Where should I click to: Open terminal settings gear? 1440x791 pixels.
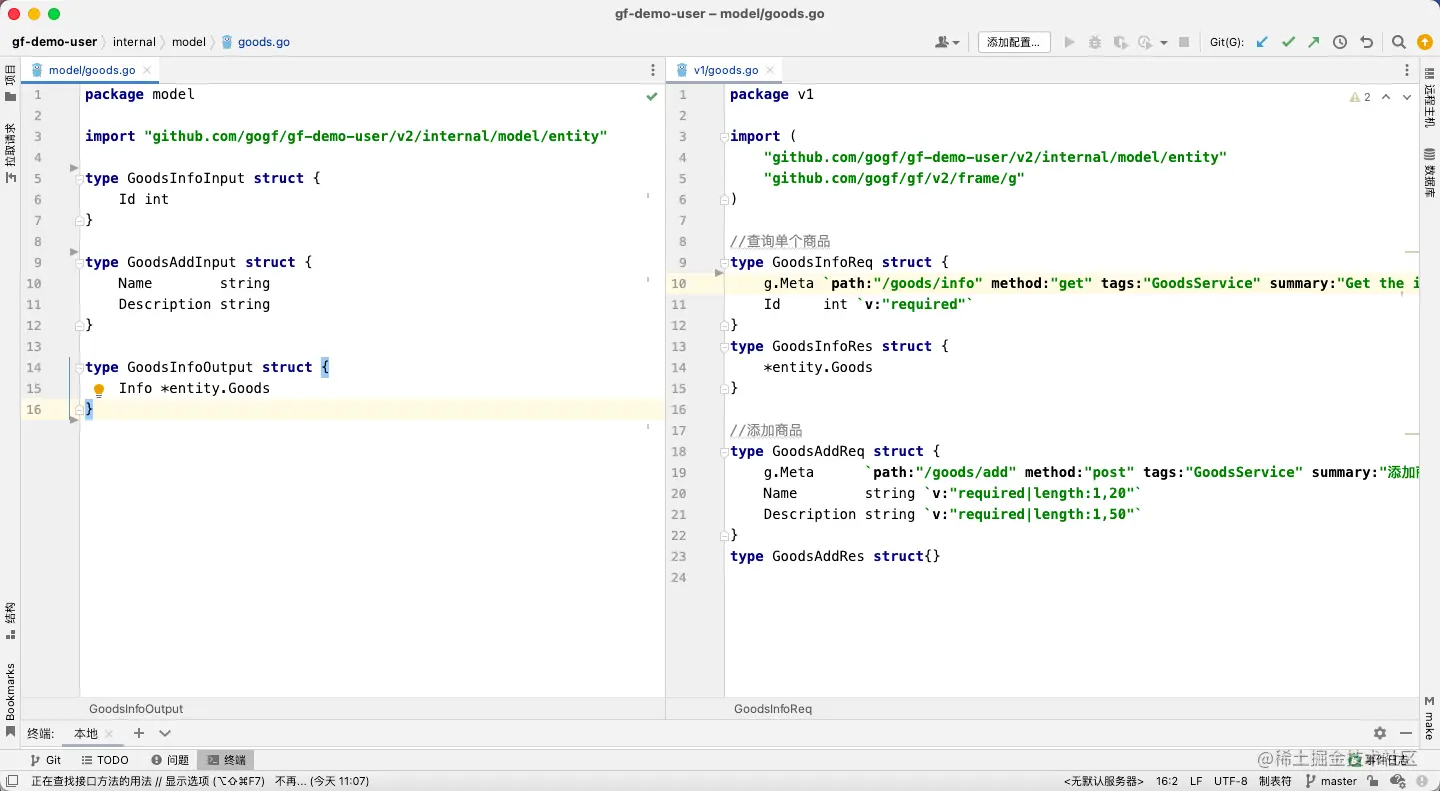[1380, 733]
